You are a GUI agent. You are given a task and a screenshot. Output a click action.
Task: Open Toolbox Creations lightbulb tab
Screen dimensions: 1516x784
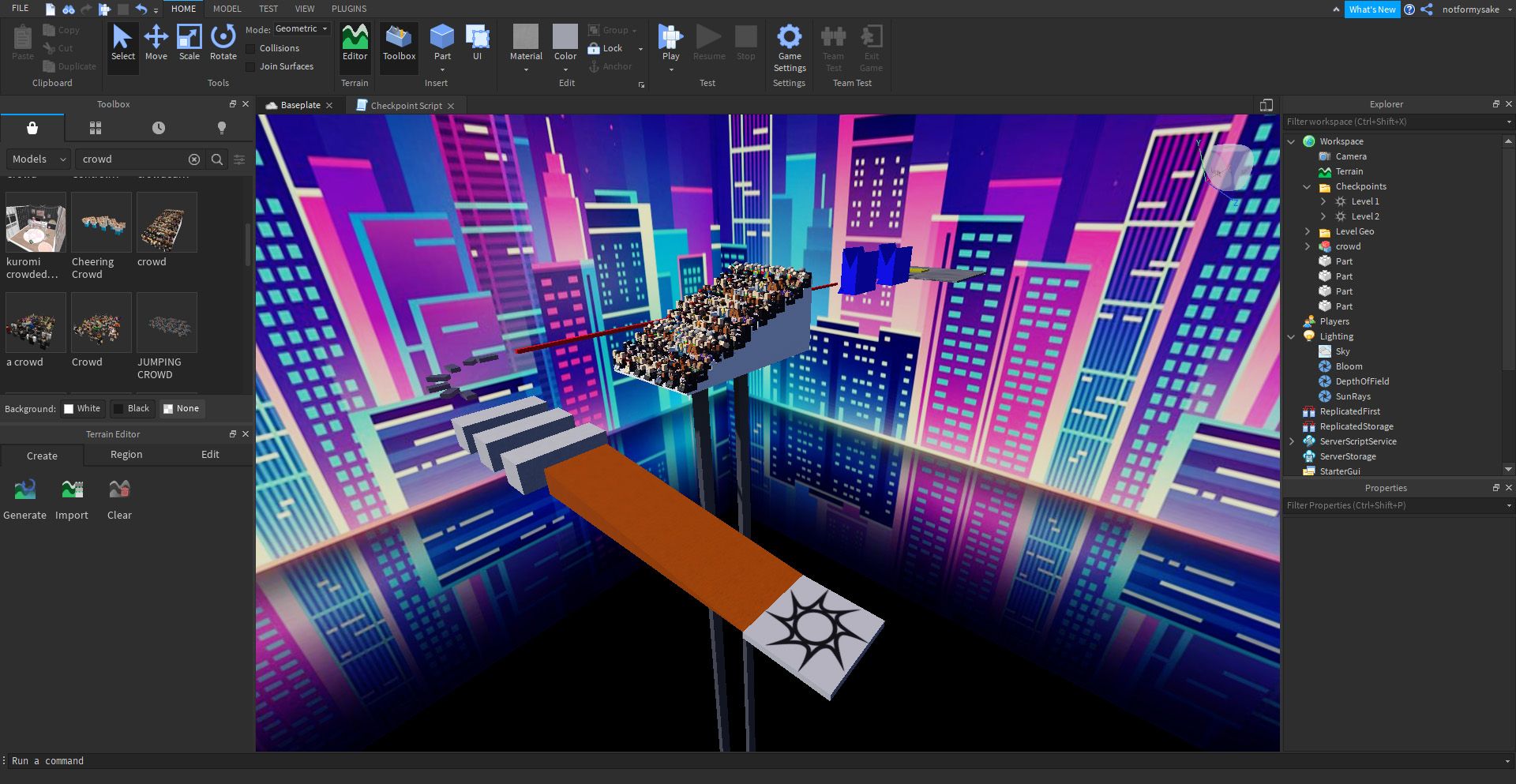222,128
